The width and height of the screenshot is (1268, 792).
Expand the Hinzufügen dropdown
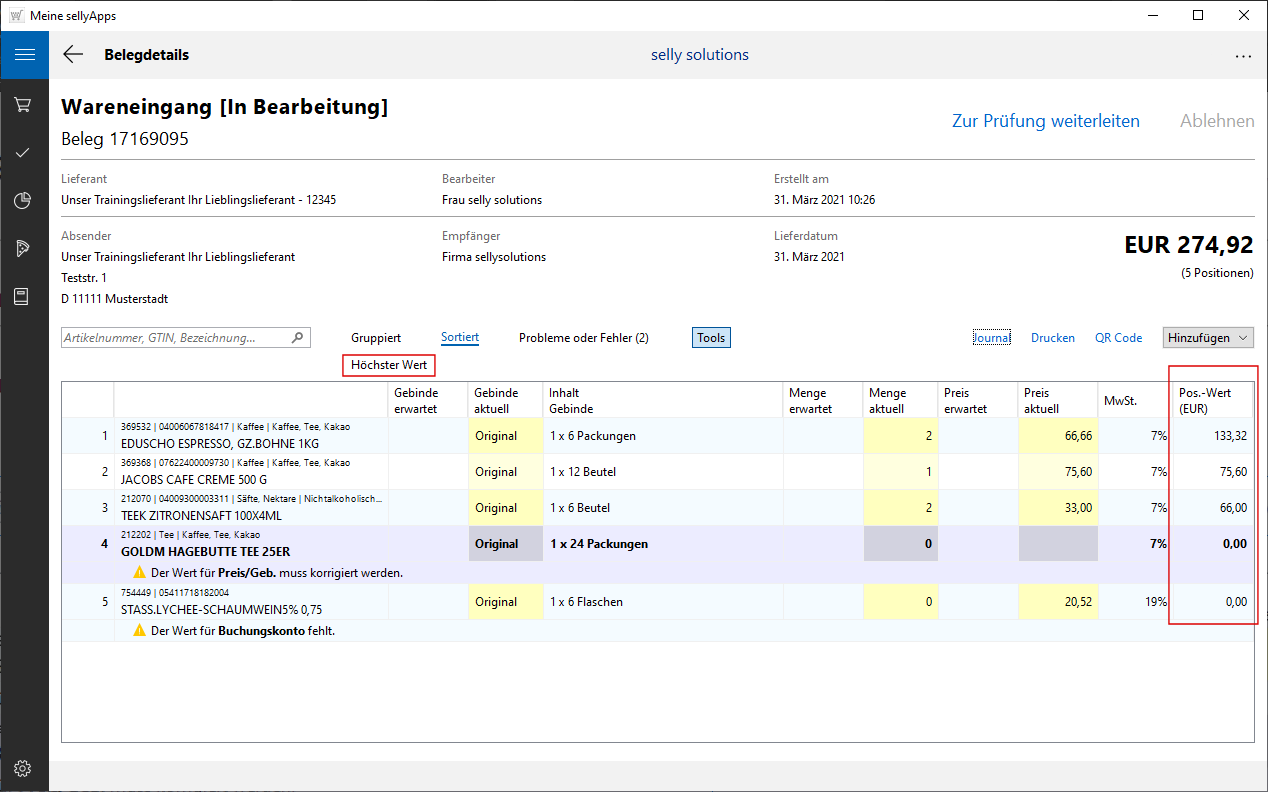[1208, 338]
